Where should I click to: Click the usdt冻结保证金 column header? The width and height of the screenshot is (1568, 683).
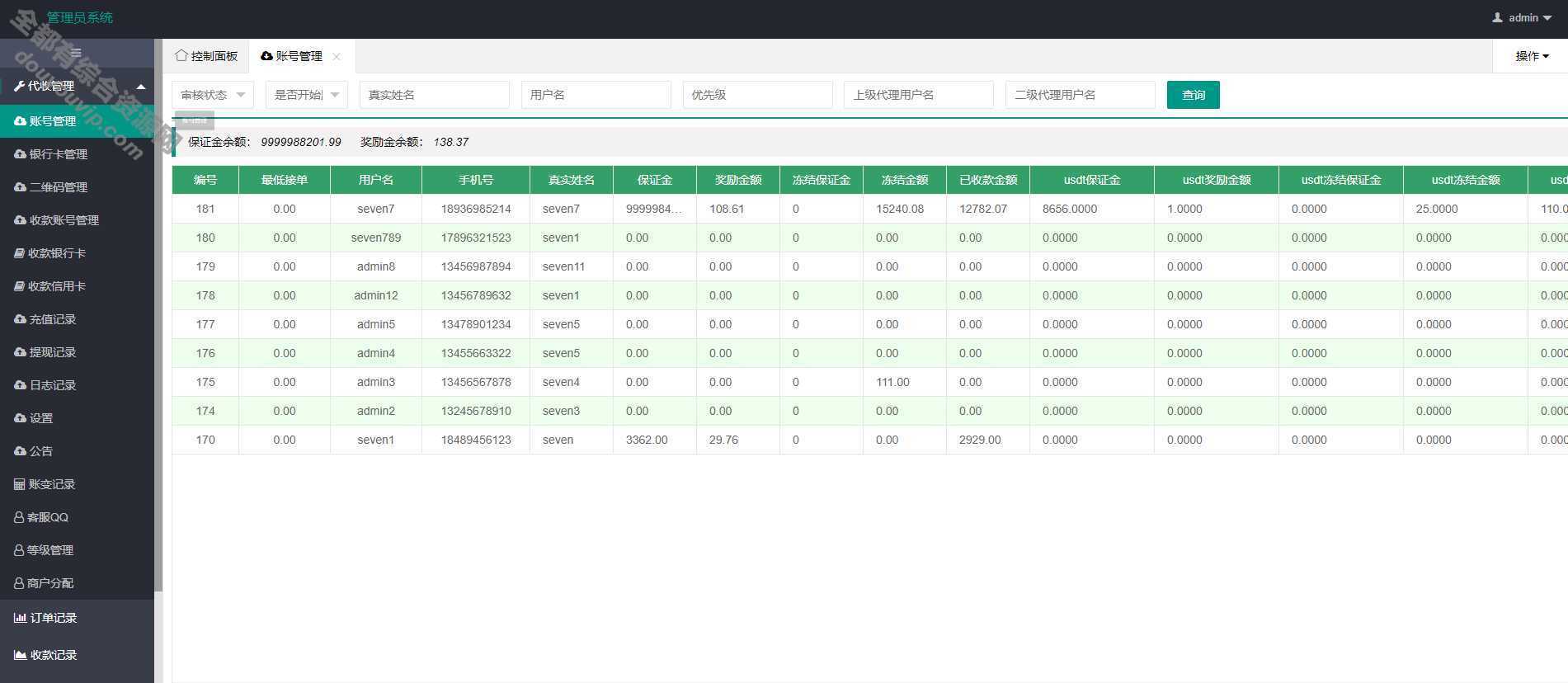click(1341, 180)
